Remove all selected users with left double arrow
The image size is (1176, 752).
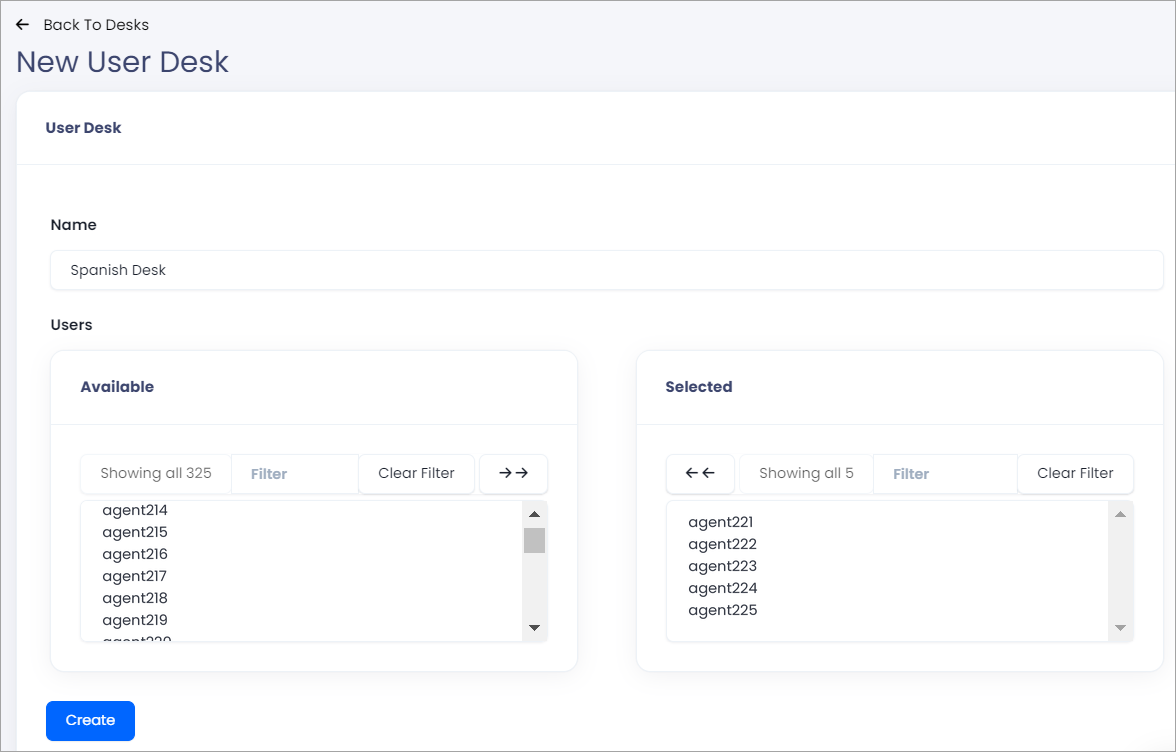click(700, 473)
